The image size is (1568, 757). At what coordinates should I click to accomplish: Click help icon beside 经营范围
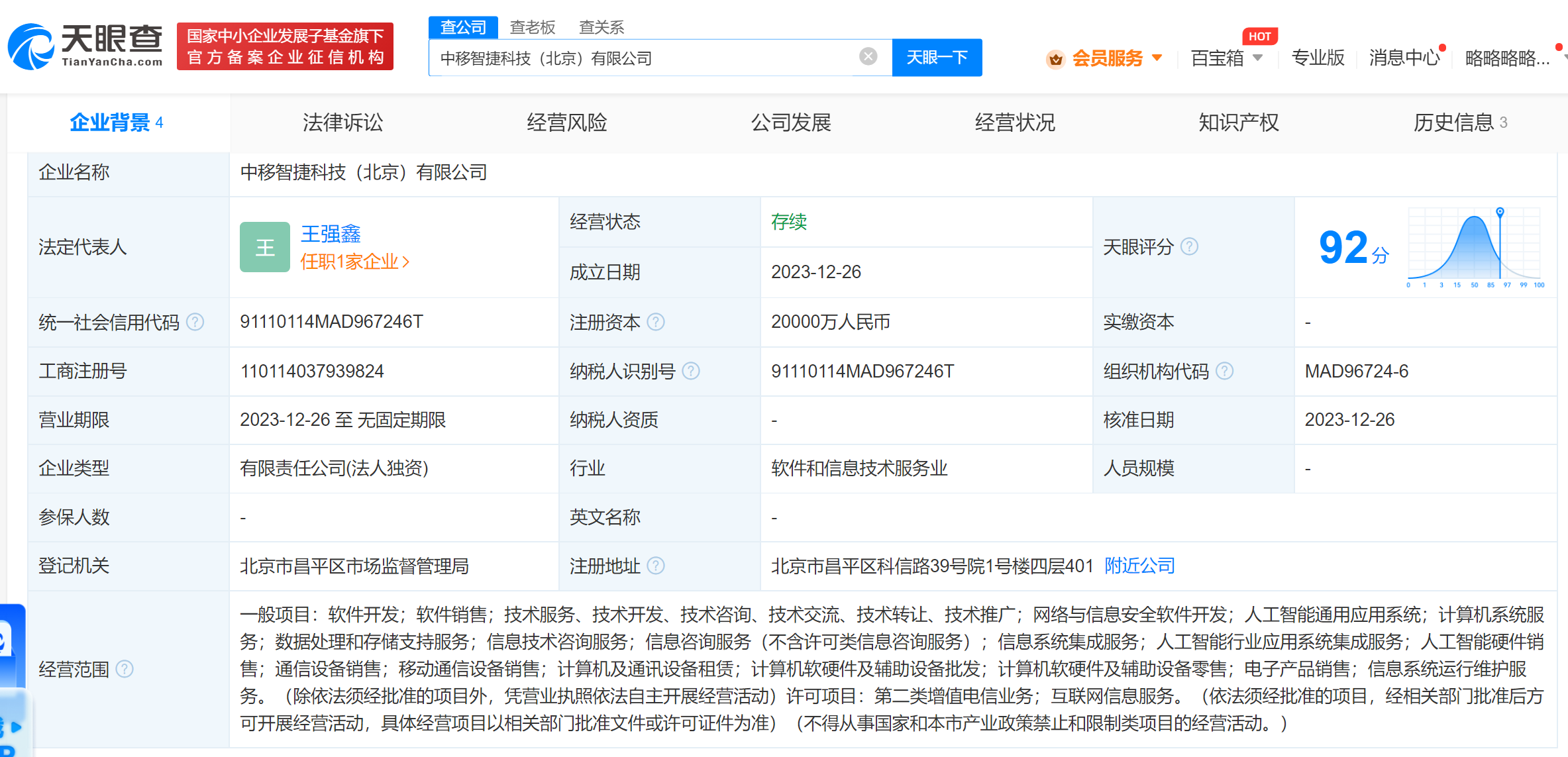pyautogui.click(x=125, y=669)
